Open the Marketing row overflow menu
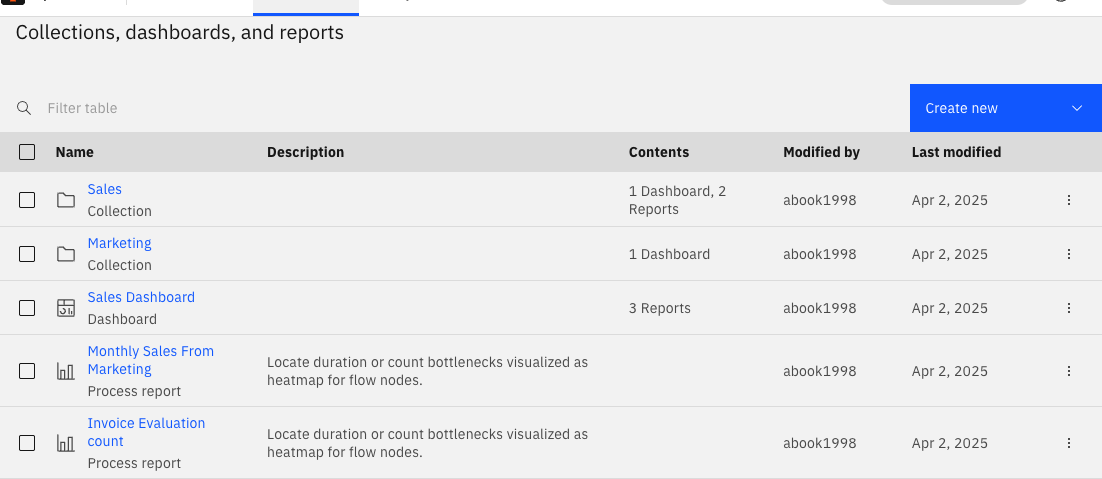 (1068, 254)
